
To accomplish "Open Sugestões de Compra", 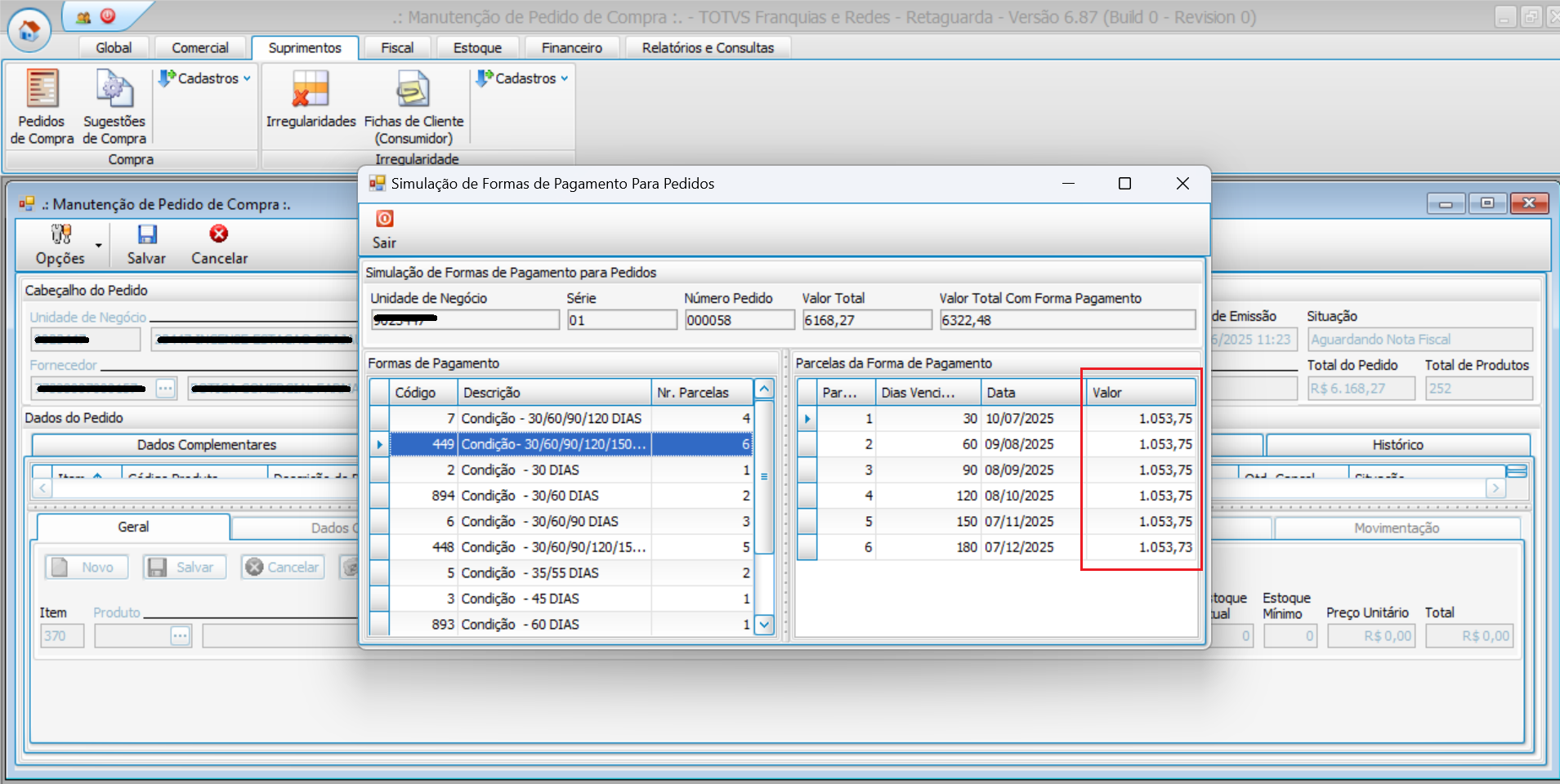I will click(x=114, y=106).
